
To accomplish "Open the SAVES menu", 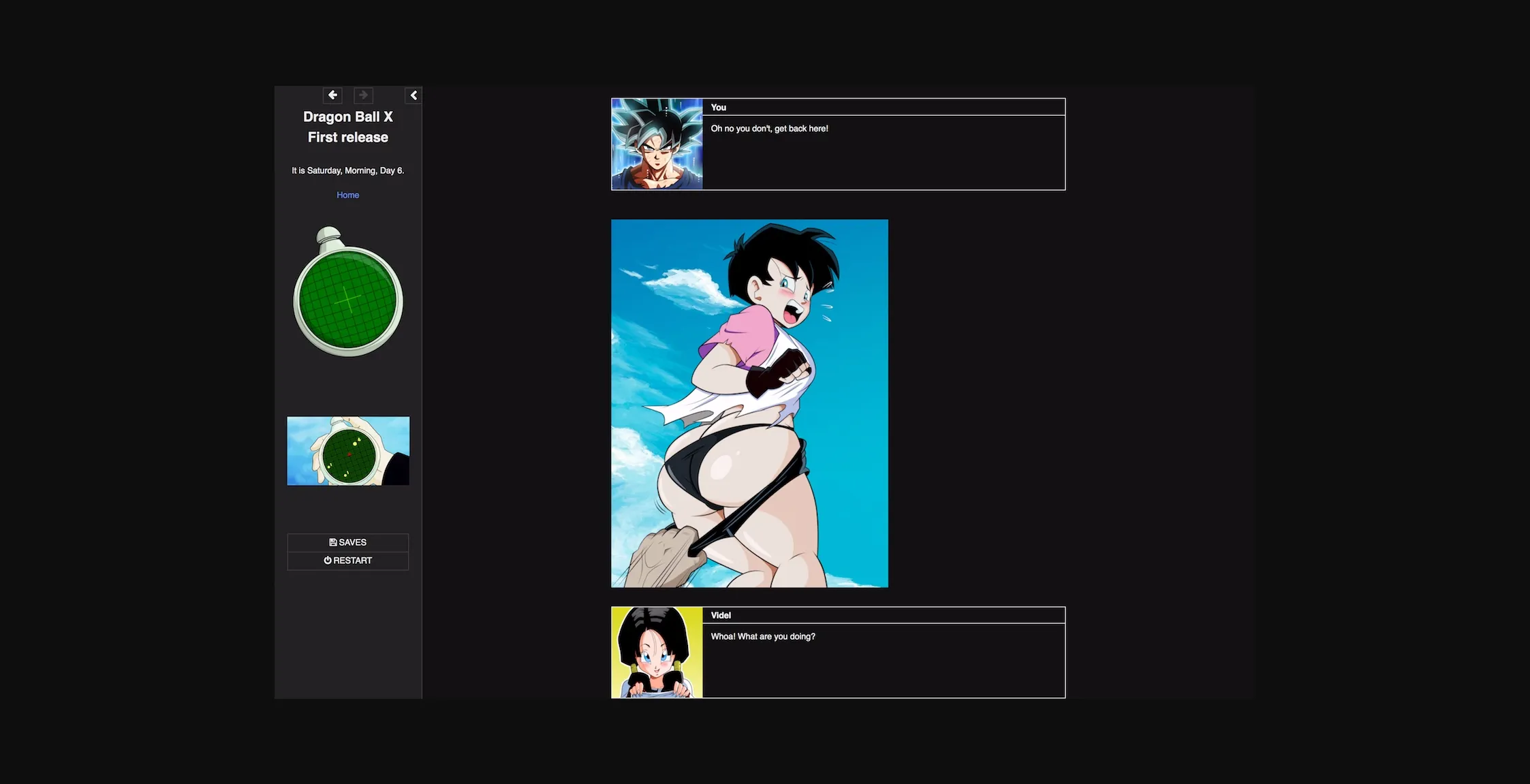I will tap(347, 542).
